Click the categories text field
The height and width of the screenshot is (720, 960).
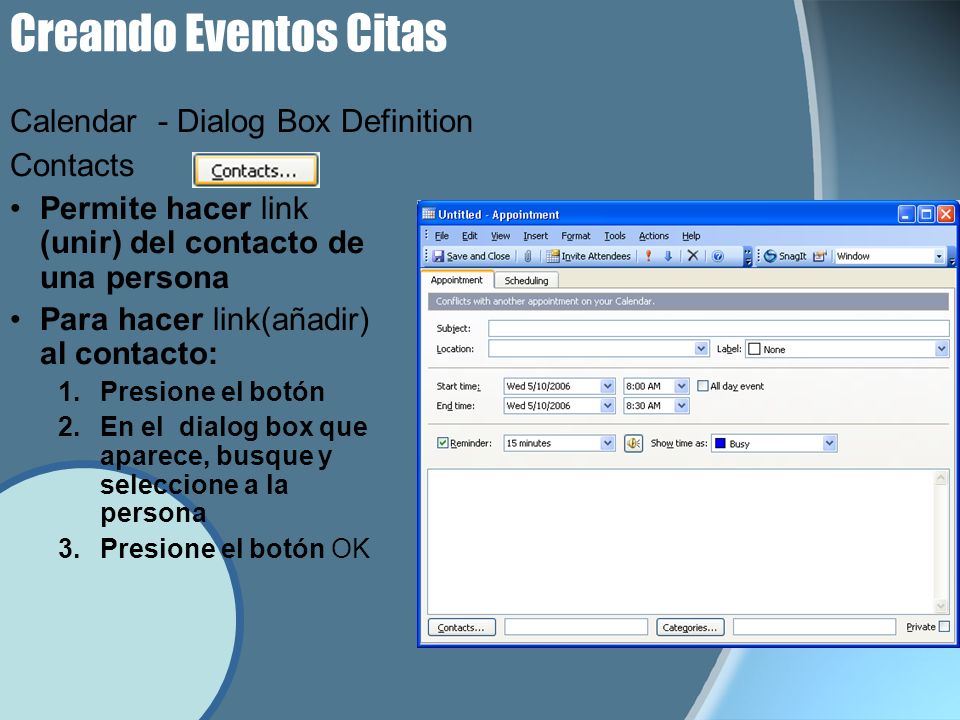click(814, 626)
